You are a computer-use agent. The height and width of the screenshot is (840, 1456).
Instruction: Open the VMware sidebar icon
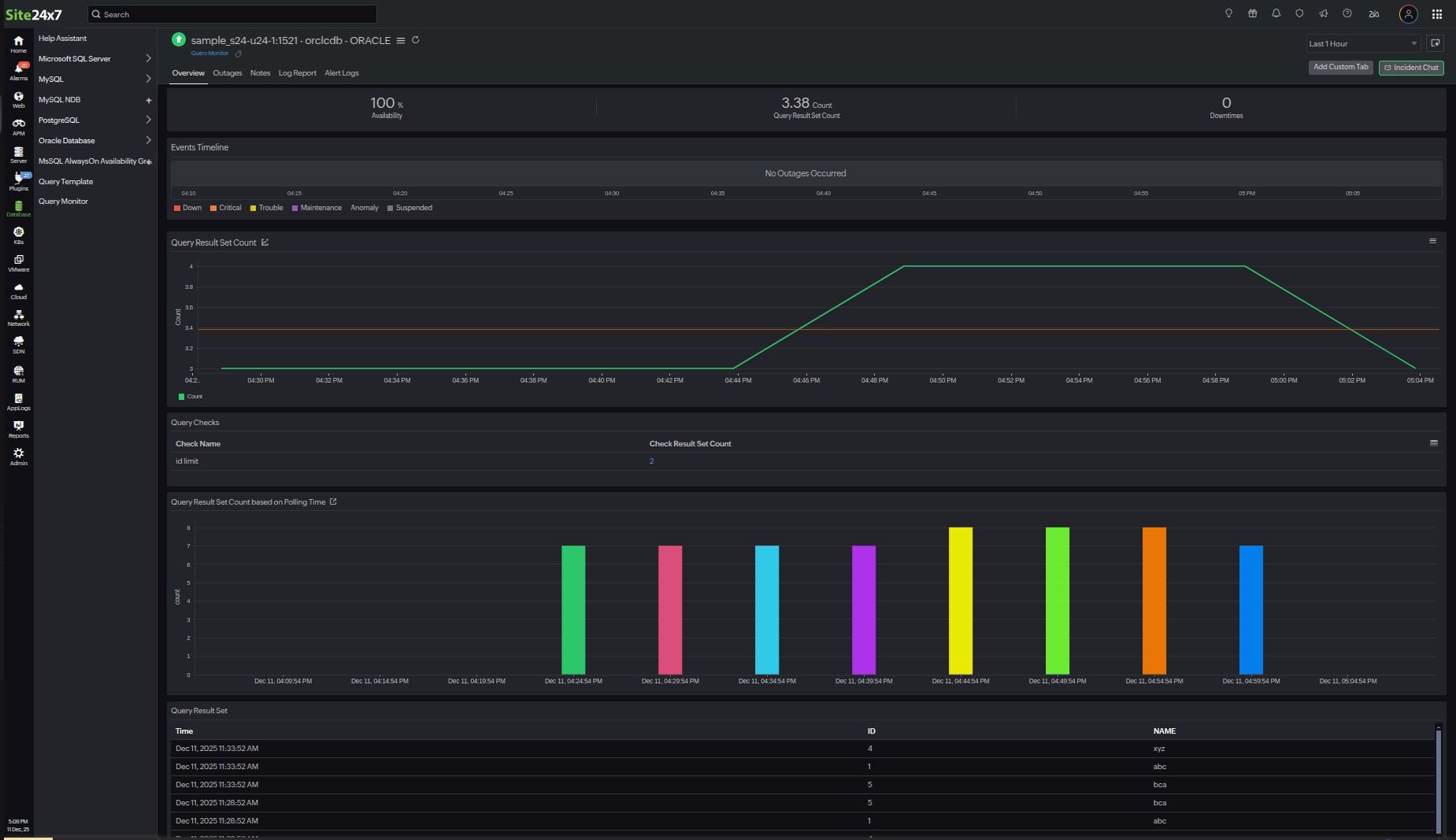(x=18, y=263)
